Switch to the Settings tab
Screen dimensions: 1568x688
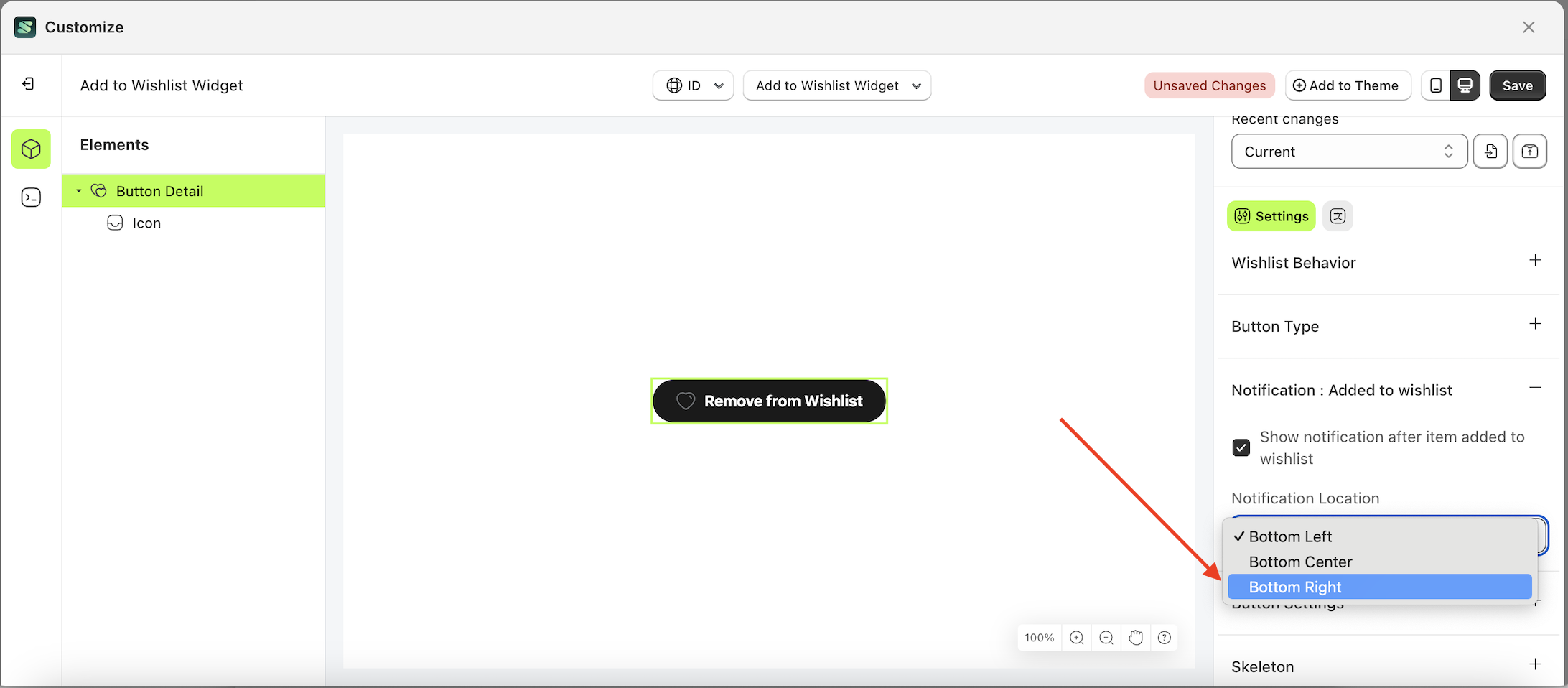1271,215
